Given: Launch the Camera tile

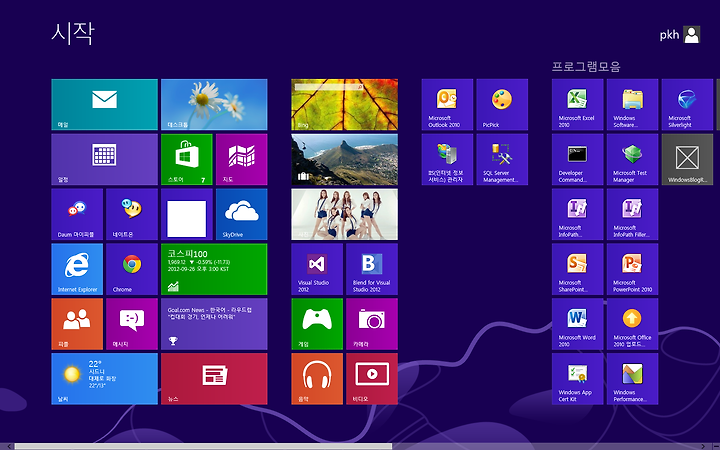Looking at the screenshot, I should tap(372, 324).
